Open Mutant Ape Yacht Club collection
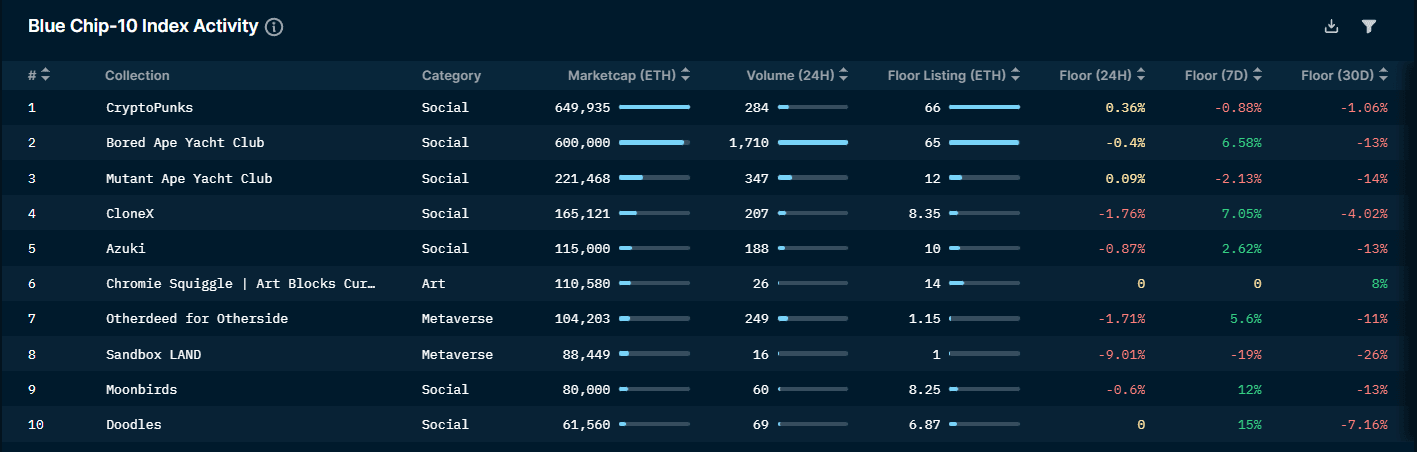This screenshot has height=452, width=1417. [x=189, y=178]
